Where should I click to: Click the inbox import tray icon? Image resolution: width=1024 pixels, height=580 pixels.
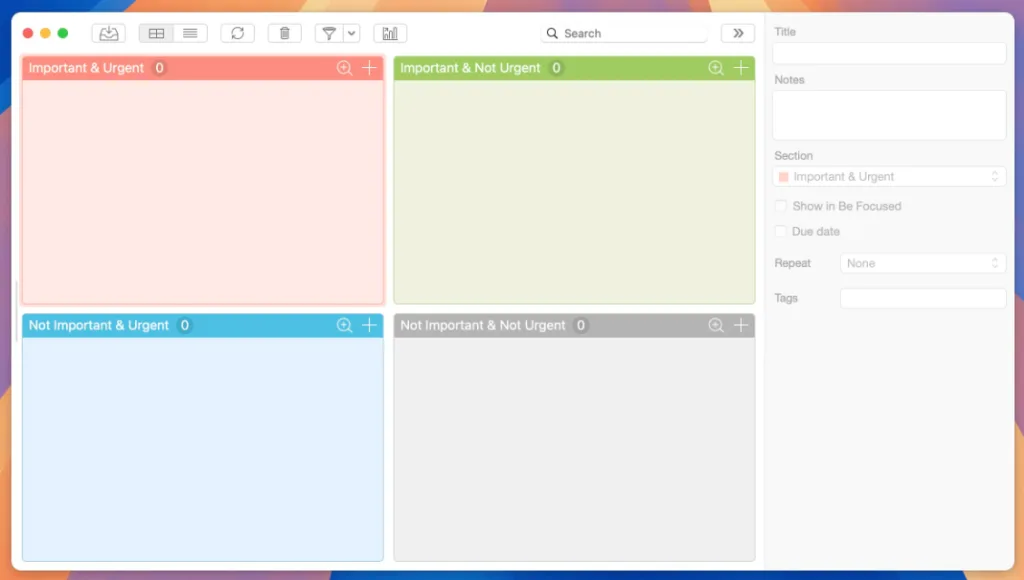click(108, 33)
